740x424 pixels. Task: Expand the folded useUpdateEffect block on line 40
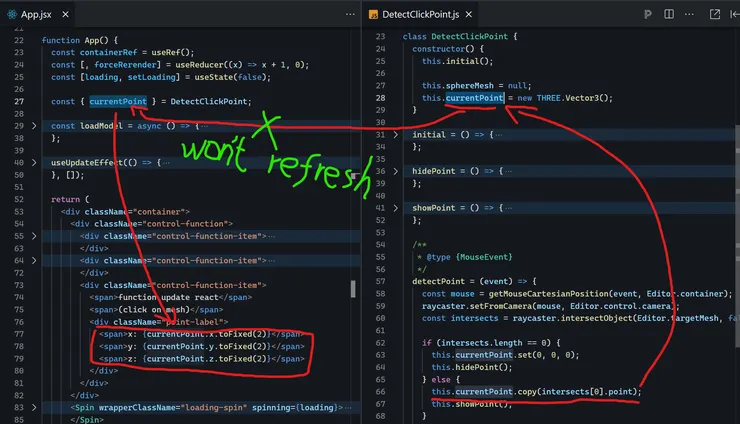[34, 162]
